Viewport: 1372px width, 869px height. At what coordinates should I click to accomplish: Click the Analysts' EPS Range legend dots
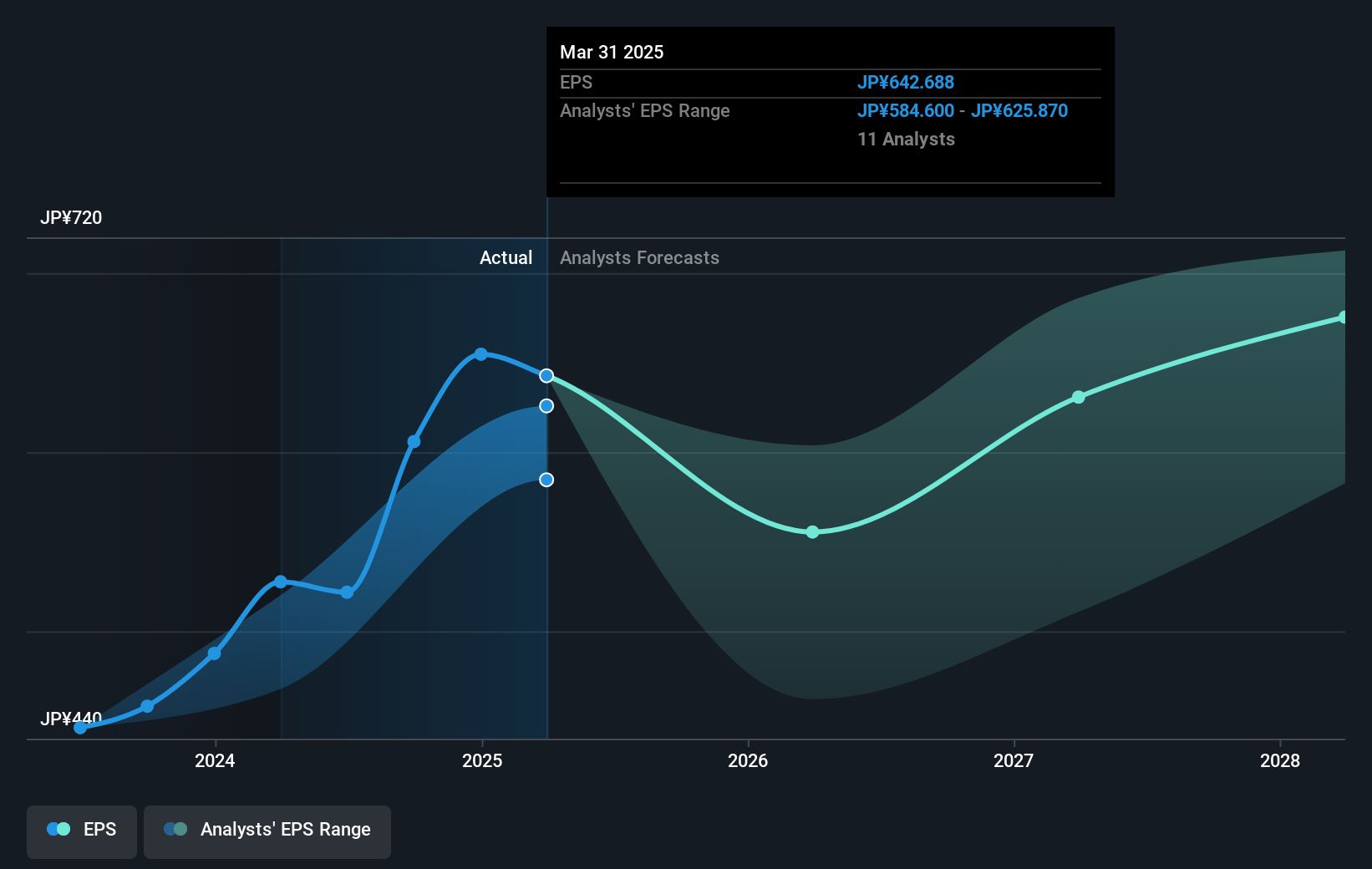(x=175, y=830)
